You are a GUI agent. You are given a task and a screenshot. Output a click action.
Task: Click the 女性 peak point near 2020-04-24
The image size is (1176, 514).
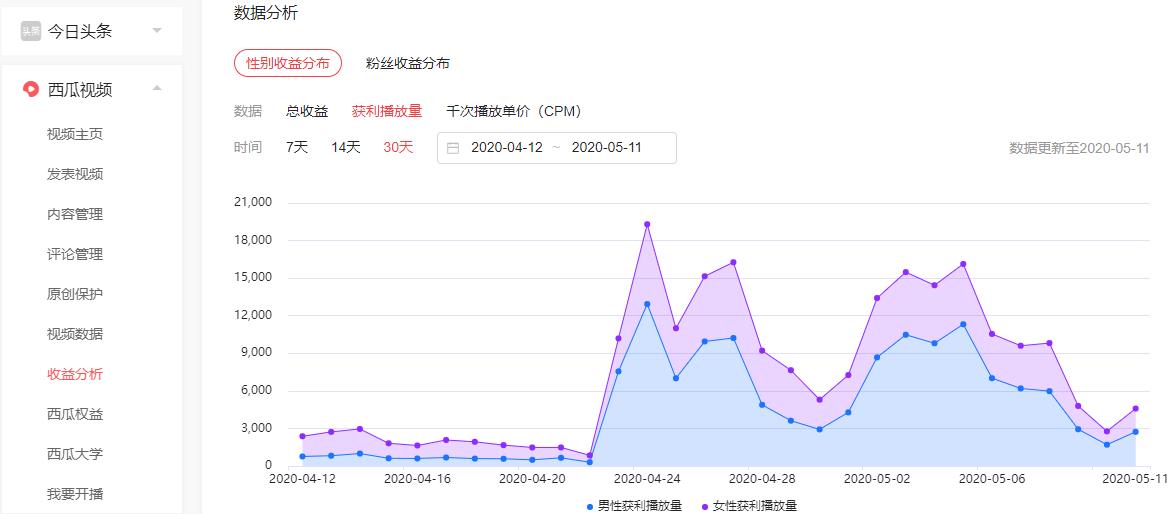coord(646,224)
